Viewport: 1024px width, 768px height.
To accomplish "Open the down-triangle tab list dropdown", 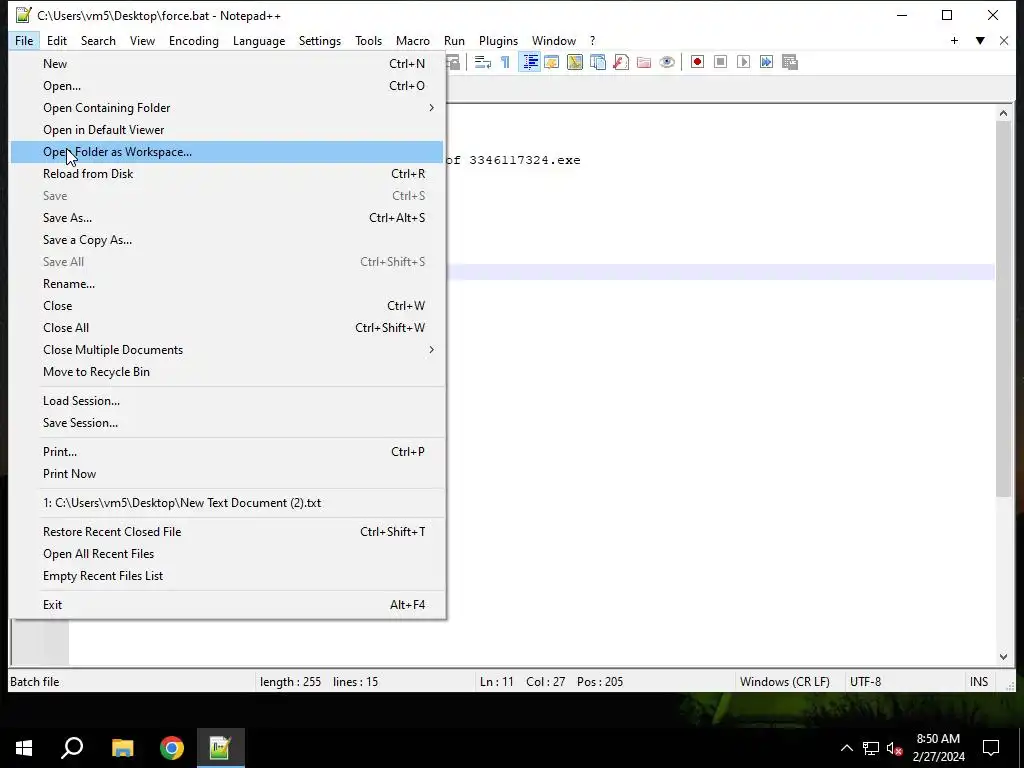I will coord(980,40).
